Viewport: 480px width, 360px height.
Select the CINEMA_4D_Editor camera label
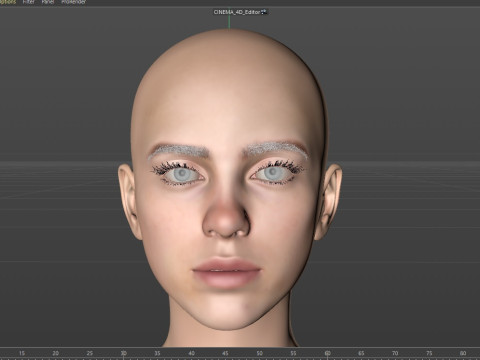pos(237,12)
